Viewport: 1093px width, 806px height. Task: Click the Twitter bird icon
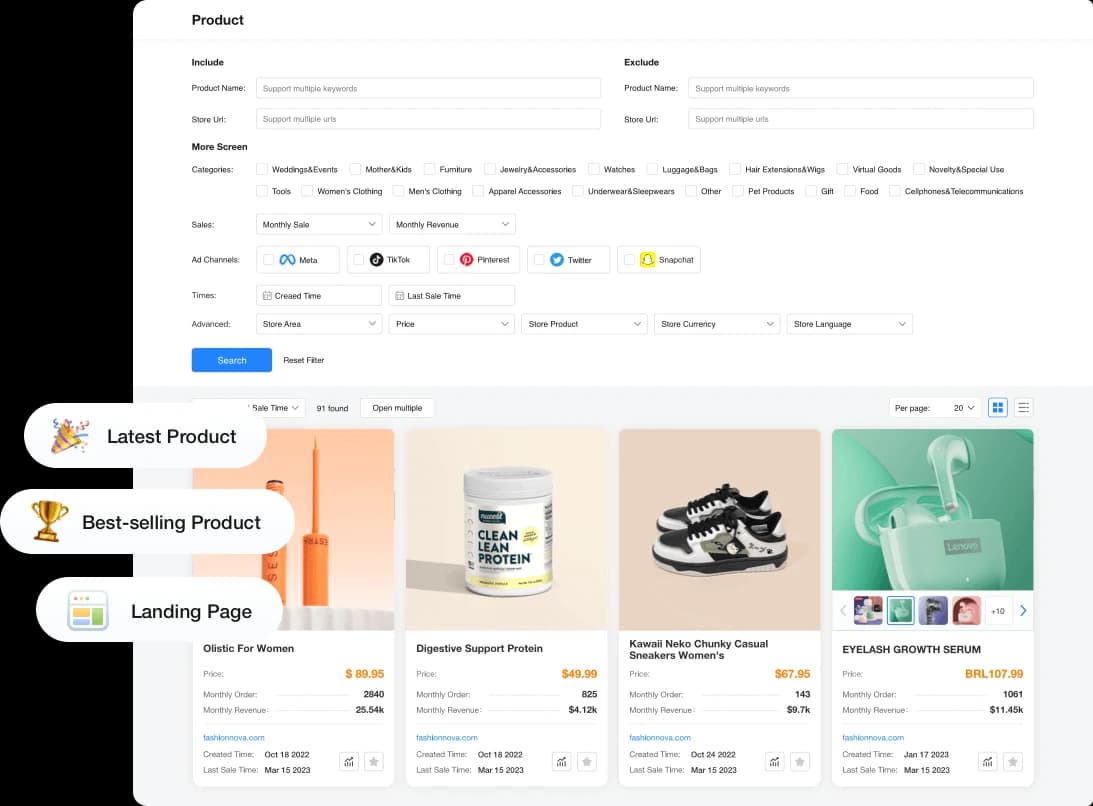pyautogui.click(x=556, y=260)
